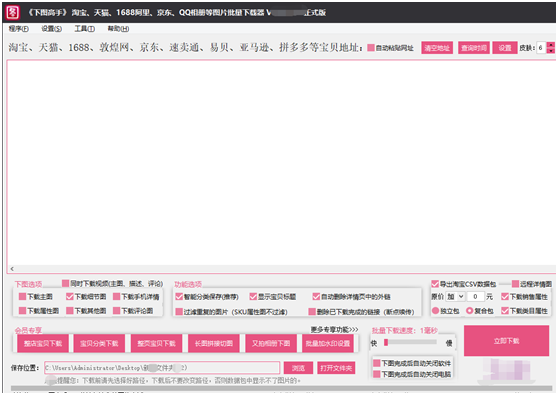
Task: Click the 批量加水印设置 button
Action: [x=328, y=343]
